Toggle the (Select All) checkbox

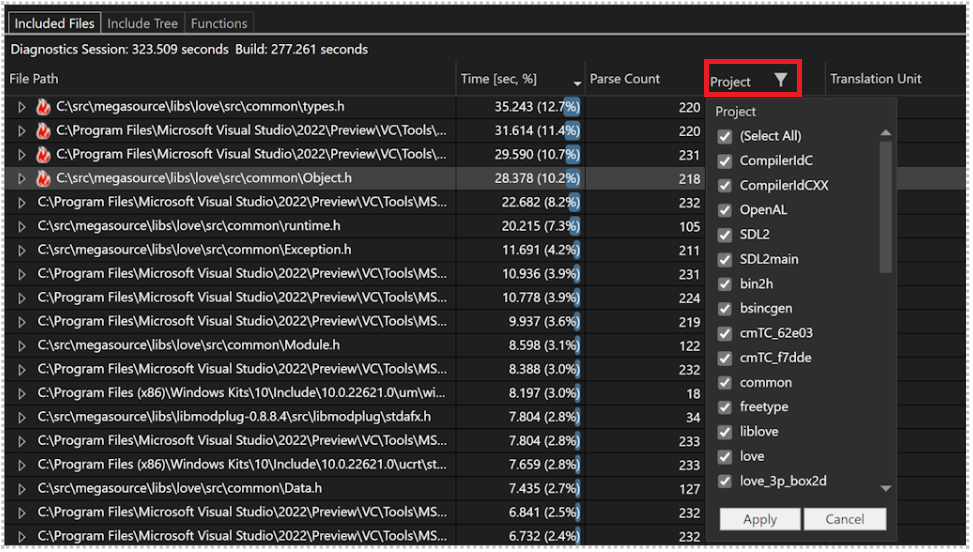[x=725, y=136]
